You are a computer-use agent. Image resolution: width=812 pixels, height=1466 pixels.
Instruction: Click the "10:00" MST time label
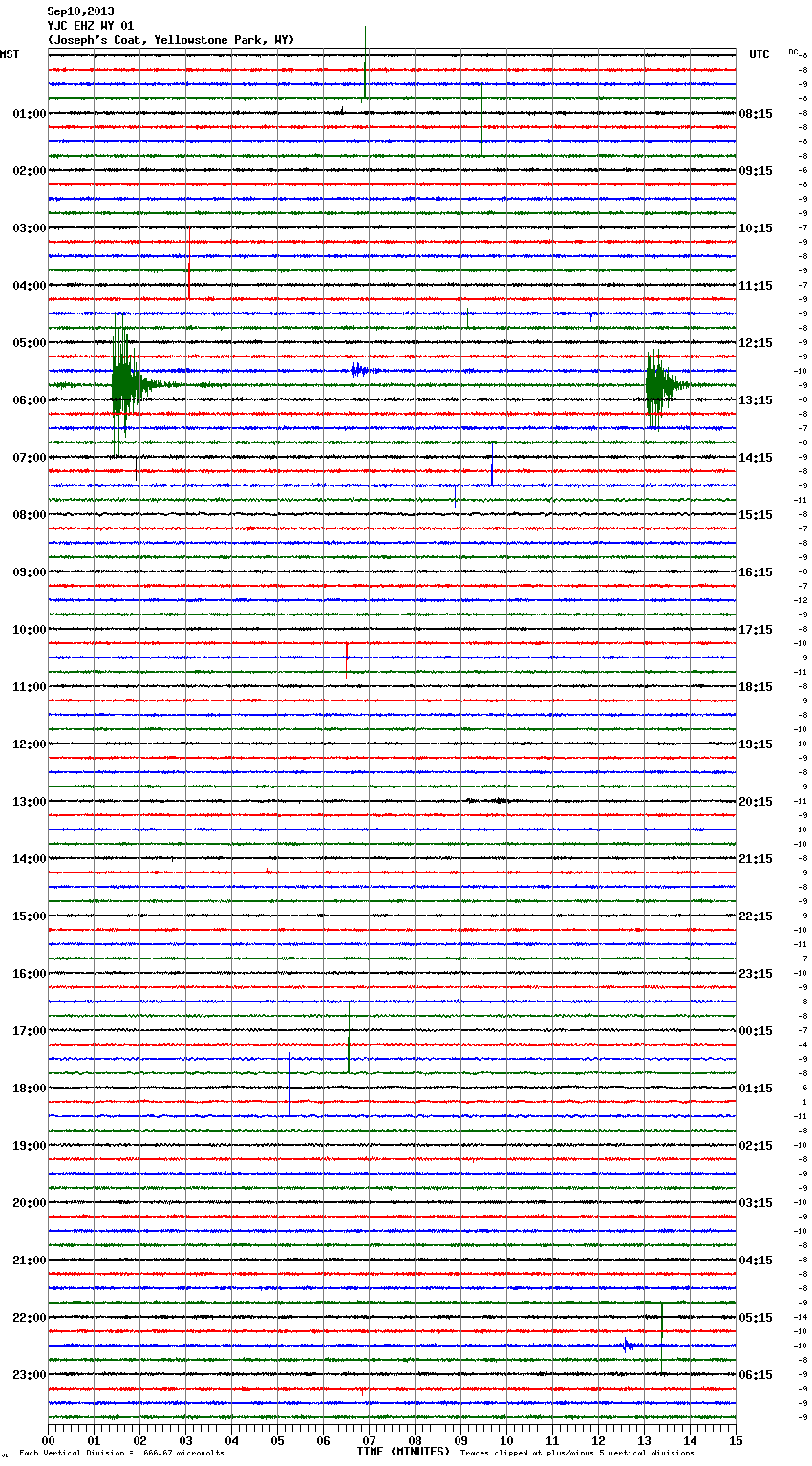30,630
